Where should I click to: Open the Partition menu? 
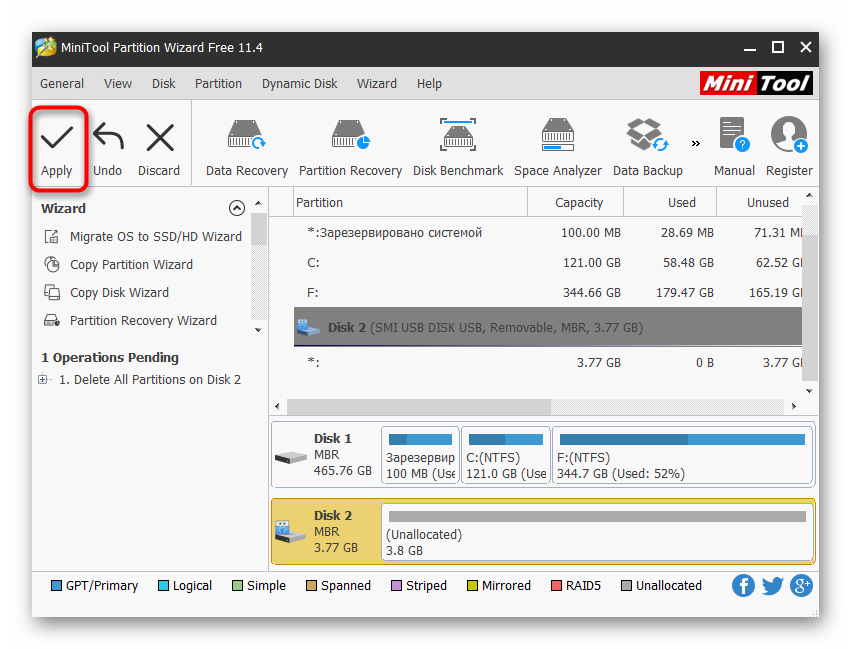(x=218, y=84)
